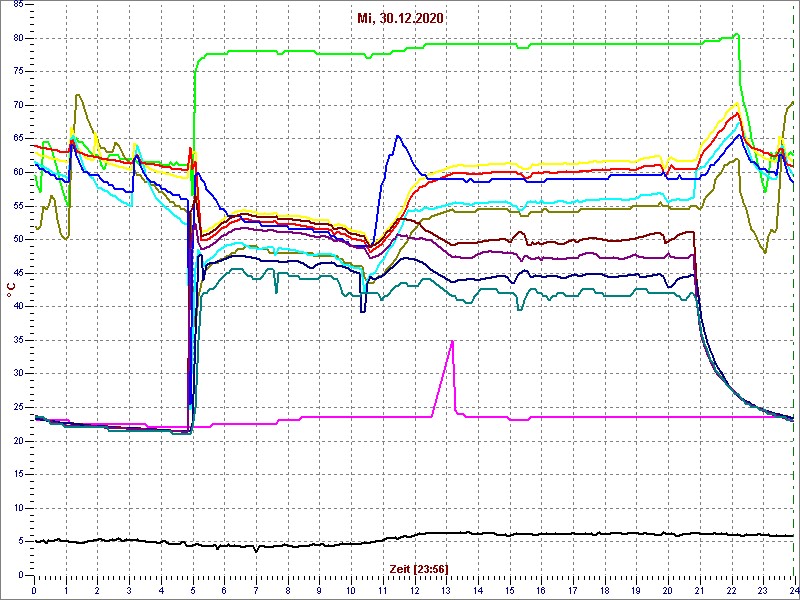Image resolution: width=800 pixels, height=600 pixels.
Task: Click y-axis tick label 25
Action: click(17, 407)
